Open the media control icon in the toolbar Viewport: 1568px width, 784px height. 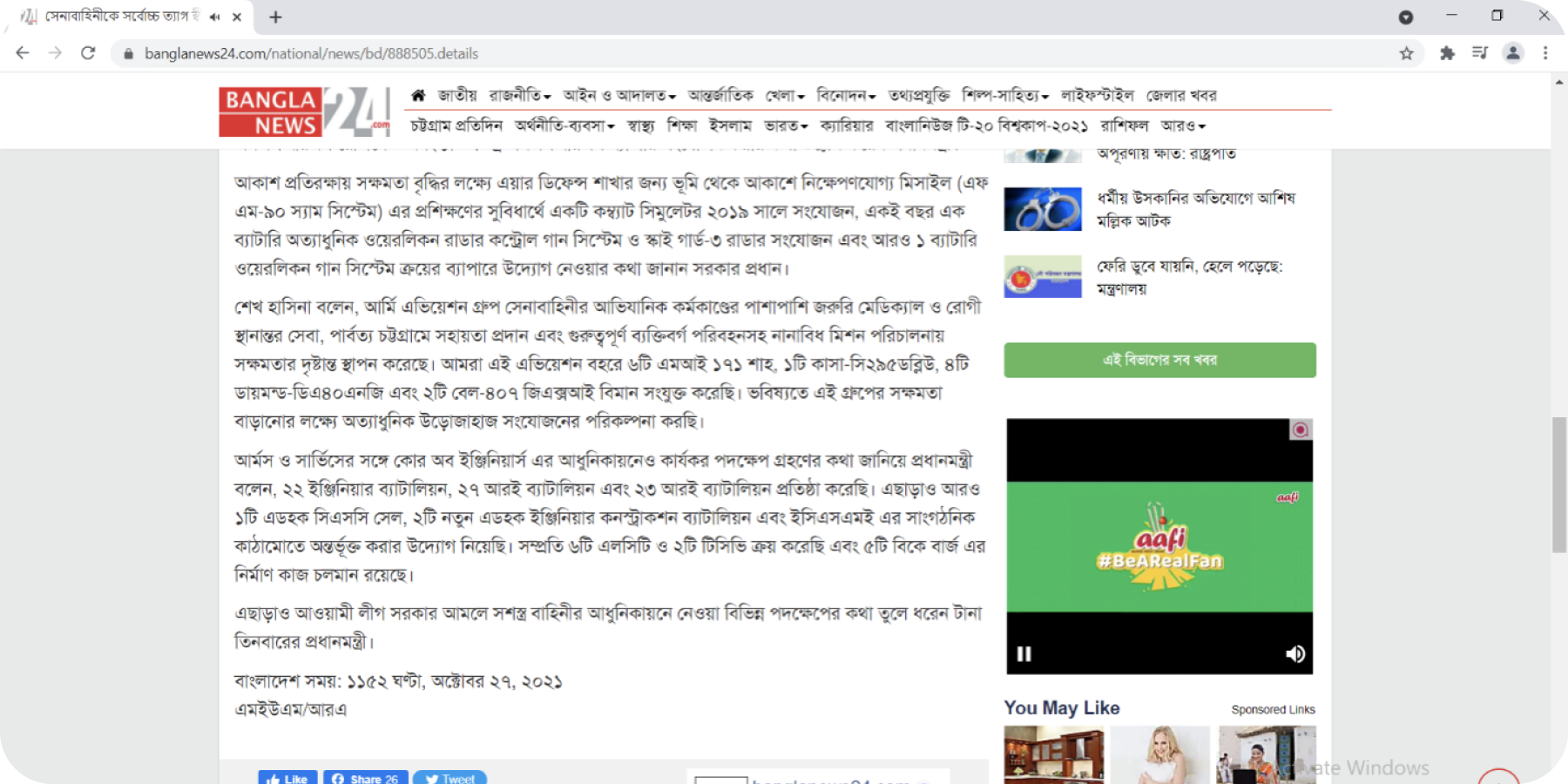coord(1480,53)
